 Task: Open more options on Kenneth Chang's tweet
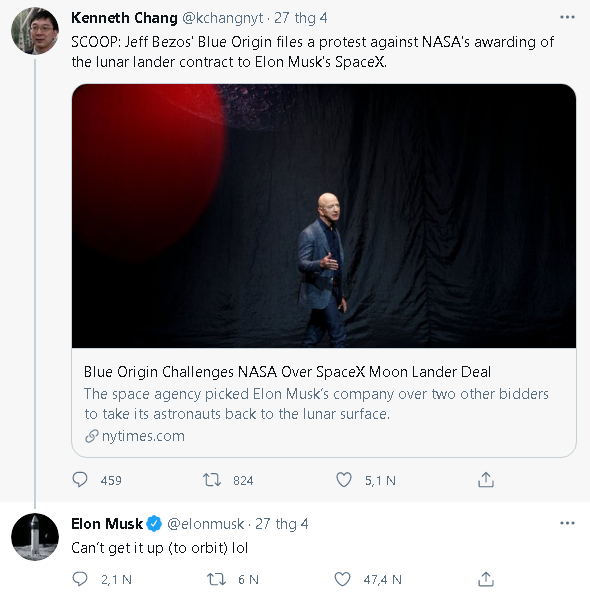(x=567, y=17)
